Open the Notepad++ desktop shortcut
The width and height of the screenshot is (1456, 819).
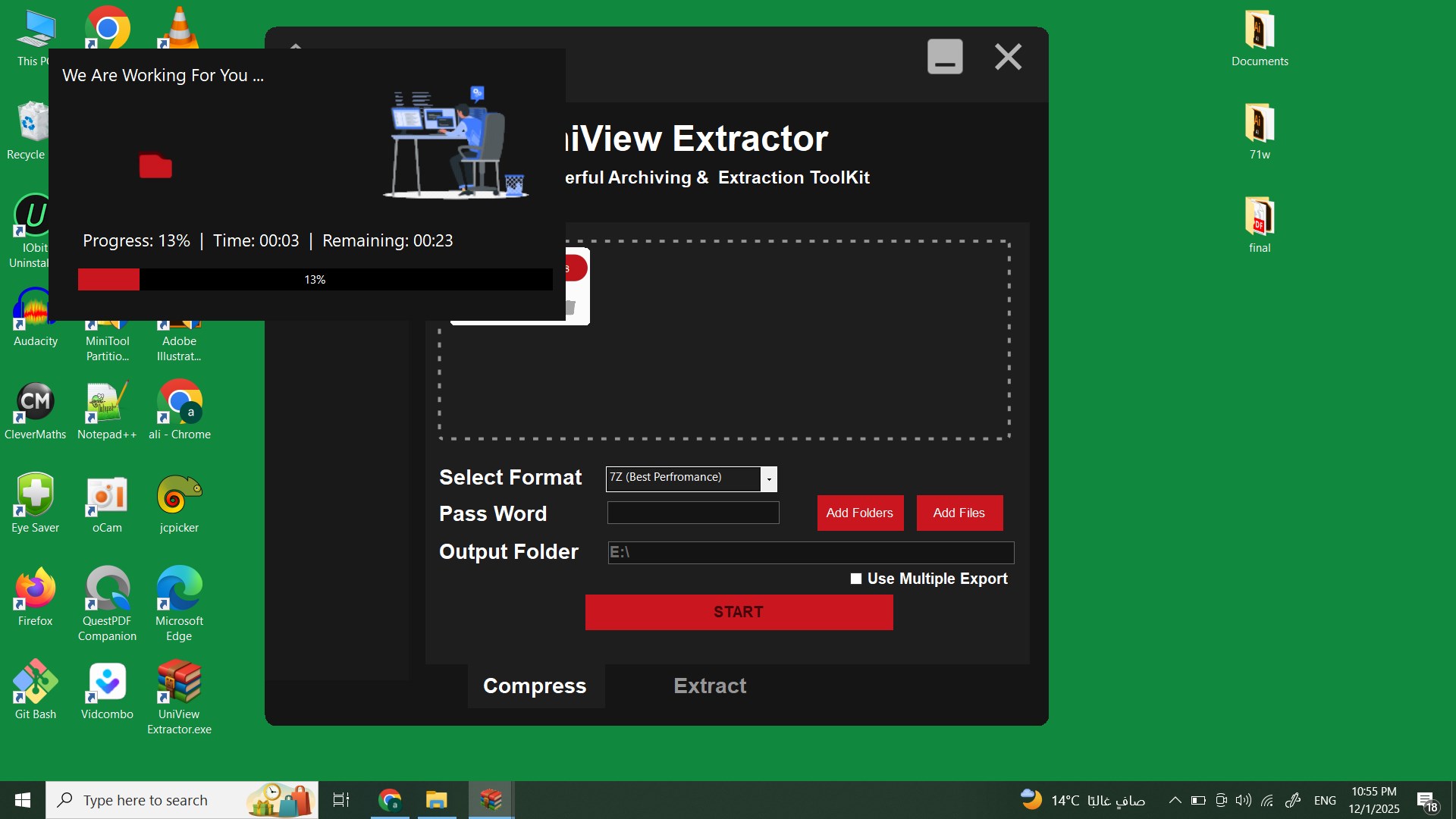(107, 403)
